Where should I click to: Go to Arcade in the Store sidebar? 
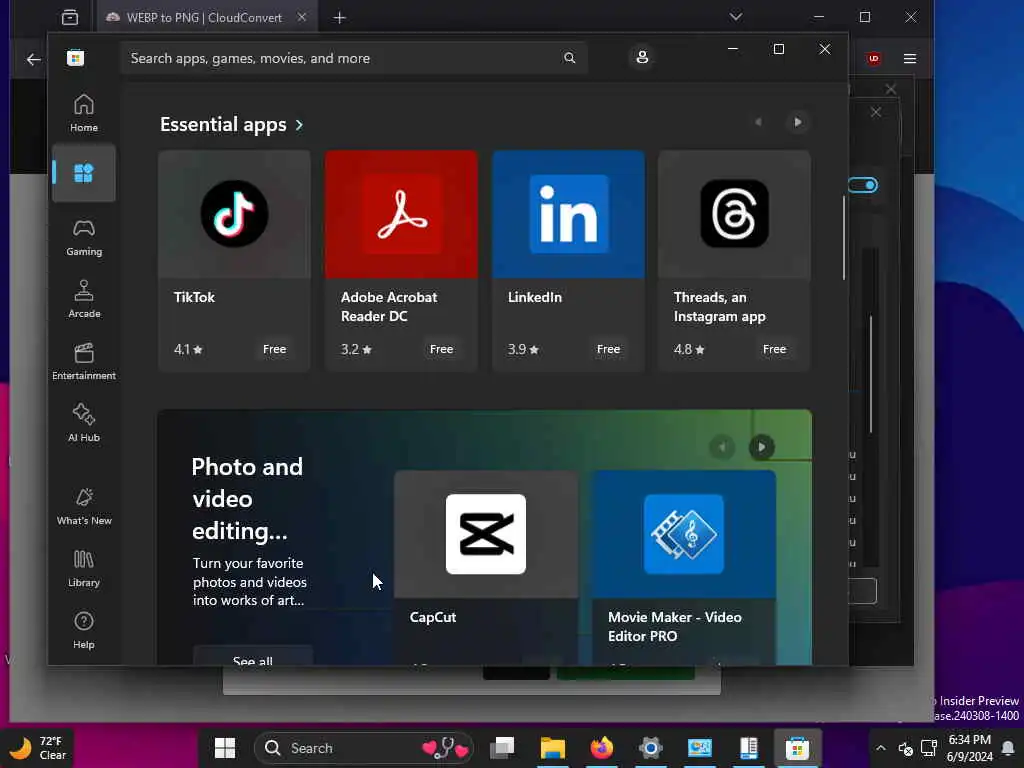84,299
